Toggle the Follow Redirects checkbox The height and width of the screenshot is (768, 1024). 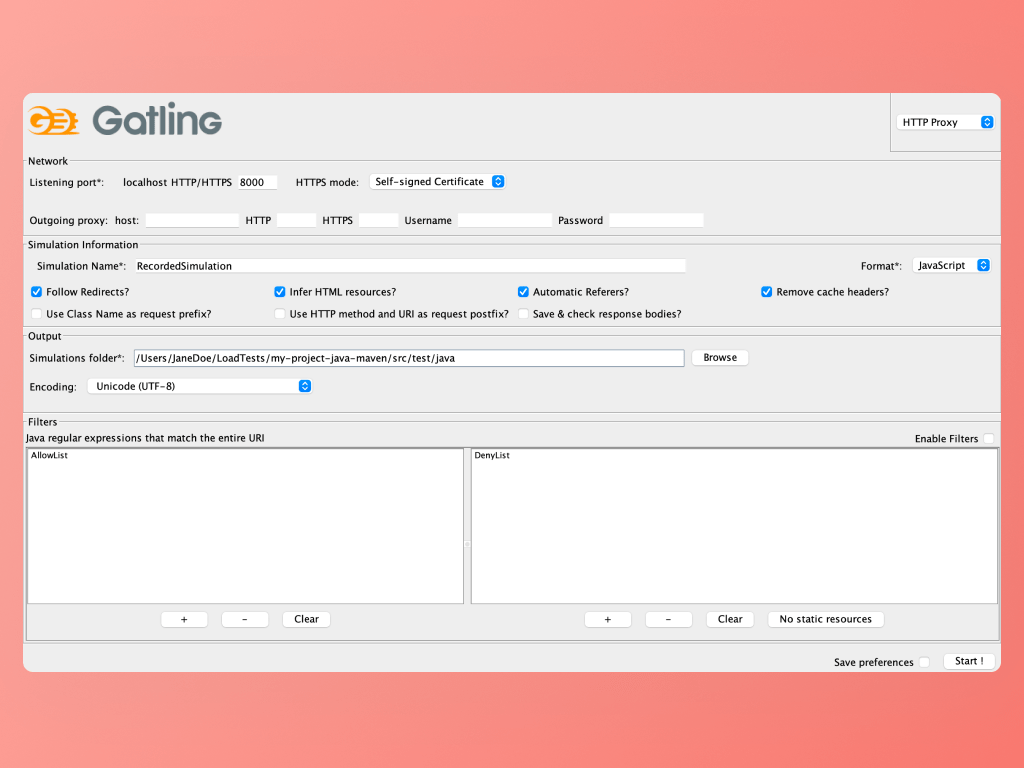pos(37,292)
